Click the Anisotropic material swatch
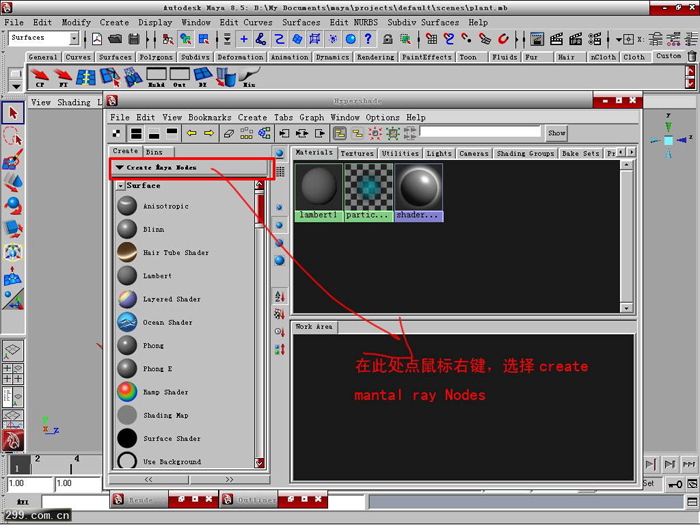Viewport: 700px width, 525px height. 127,206
